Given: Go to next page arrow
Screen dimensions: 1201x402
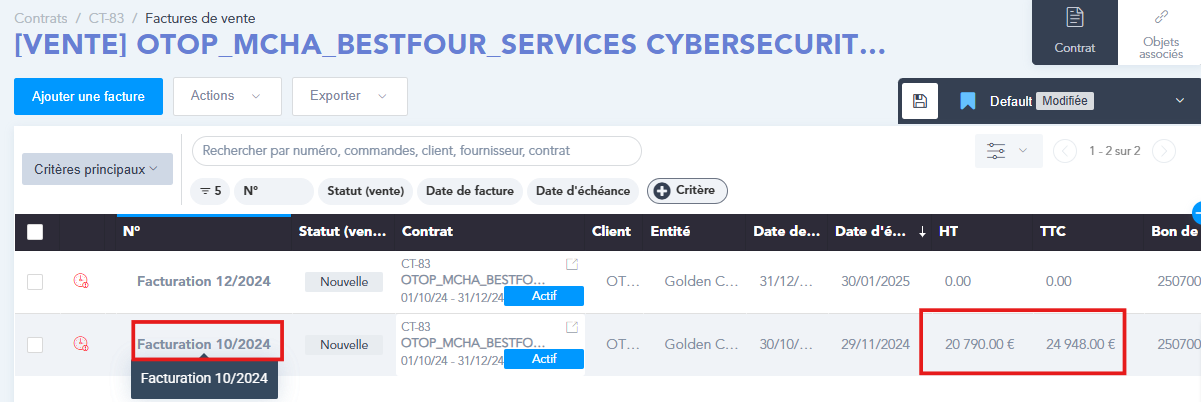Looking at the screenshot, I should point(1163,151).
